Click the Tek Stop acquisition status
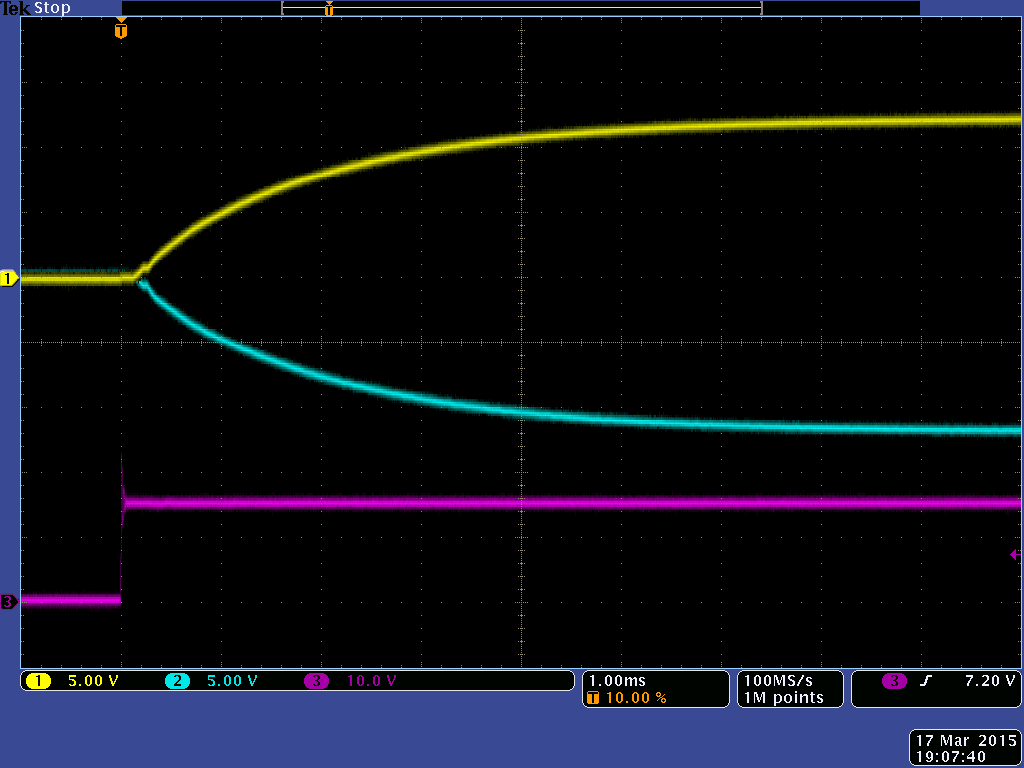Screen dimensions: 1024x768 pyautogui.click(x=35, y=8)
